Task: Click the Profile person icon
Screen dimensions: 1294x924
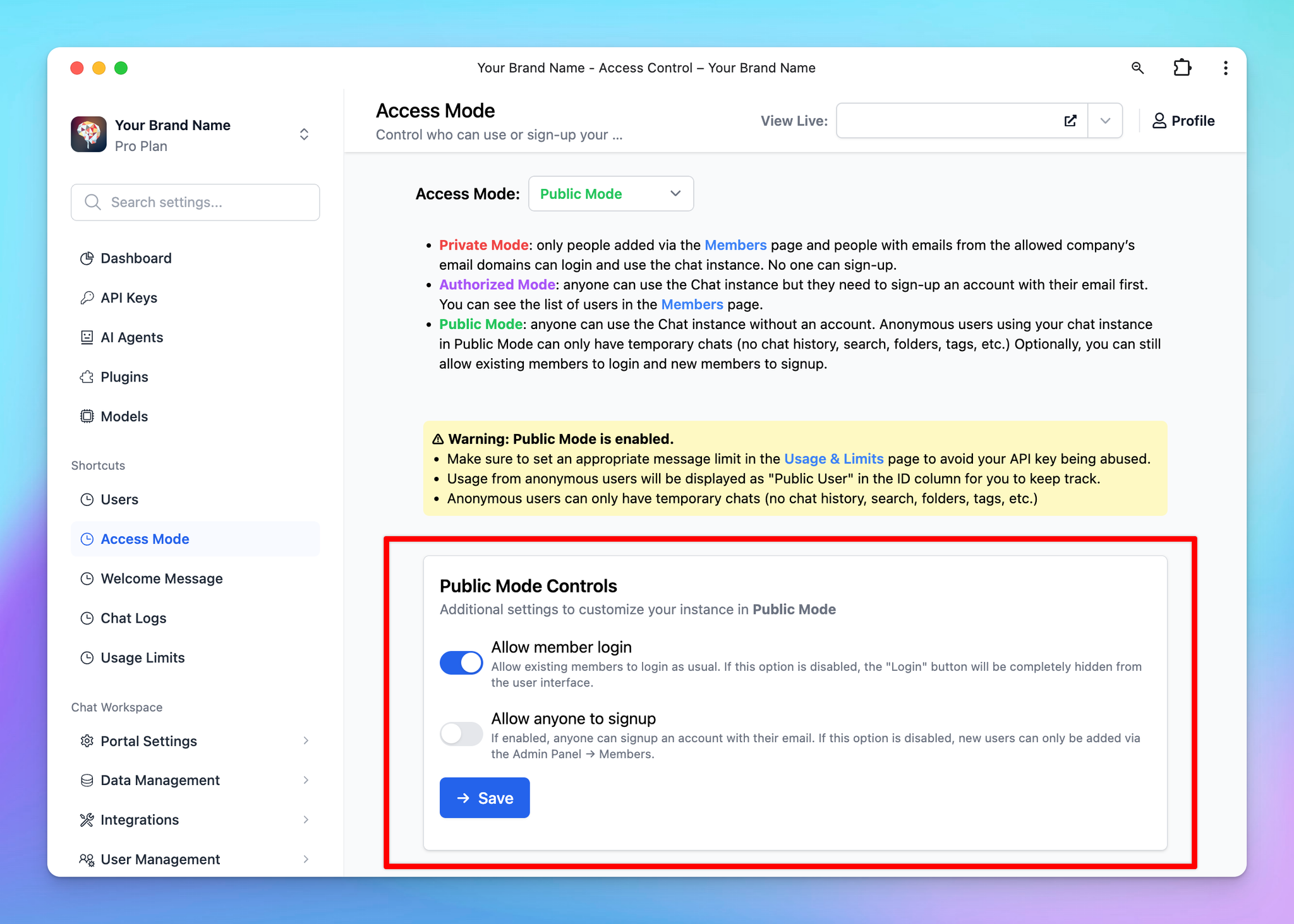Action: [x=1159, y=121]
